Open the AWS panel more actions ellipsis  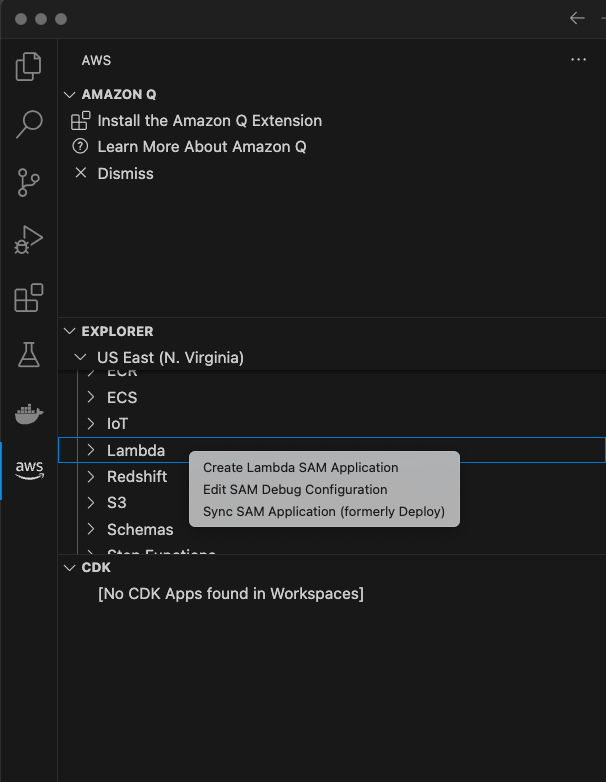(578, 60)
